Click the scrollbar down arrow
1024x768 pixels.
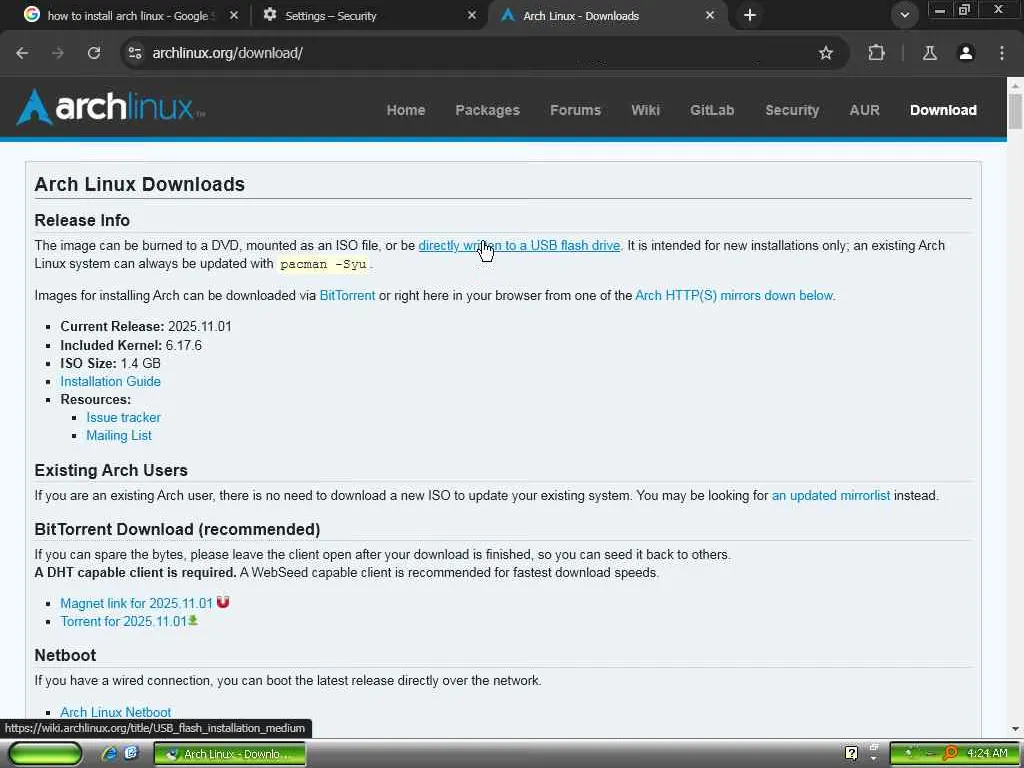[1015, 729]
